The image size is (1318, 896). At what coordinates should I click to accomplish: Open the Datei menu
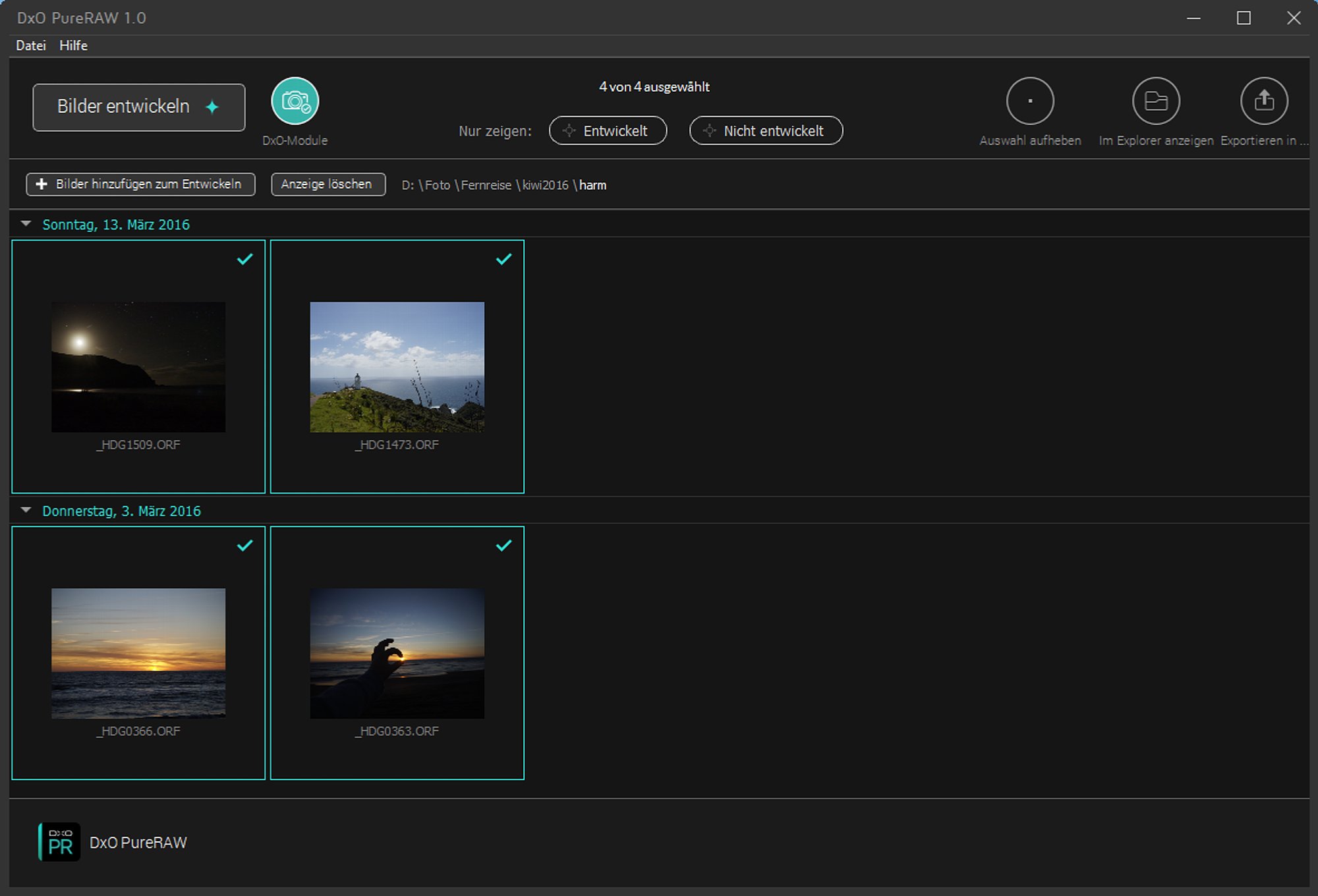[30, 45]
